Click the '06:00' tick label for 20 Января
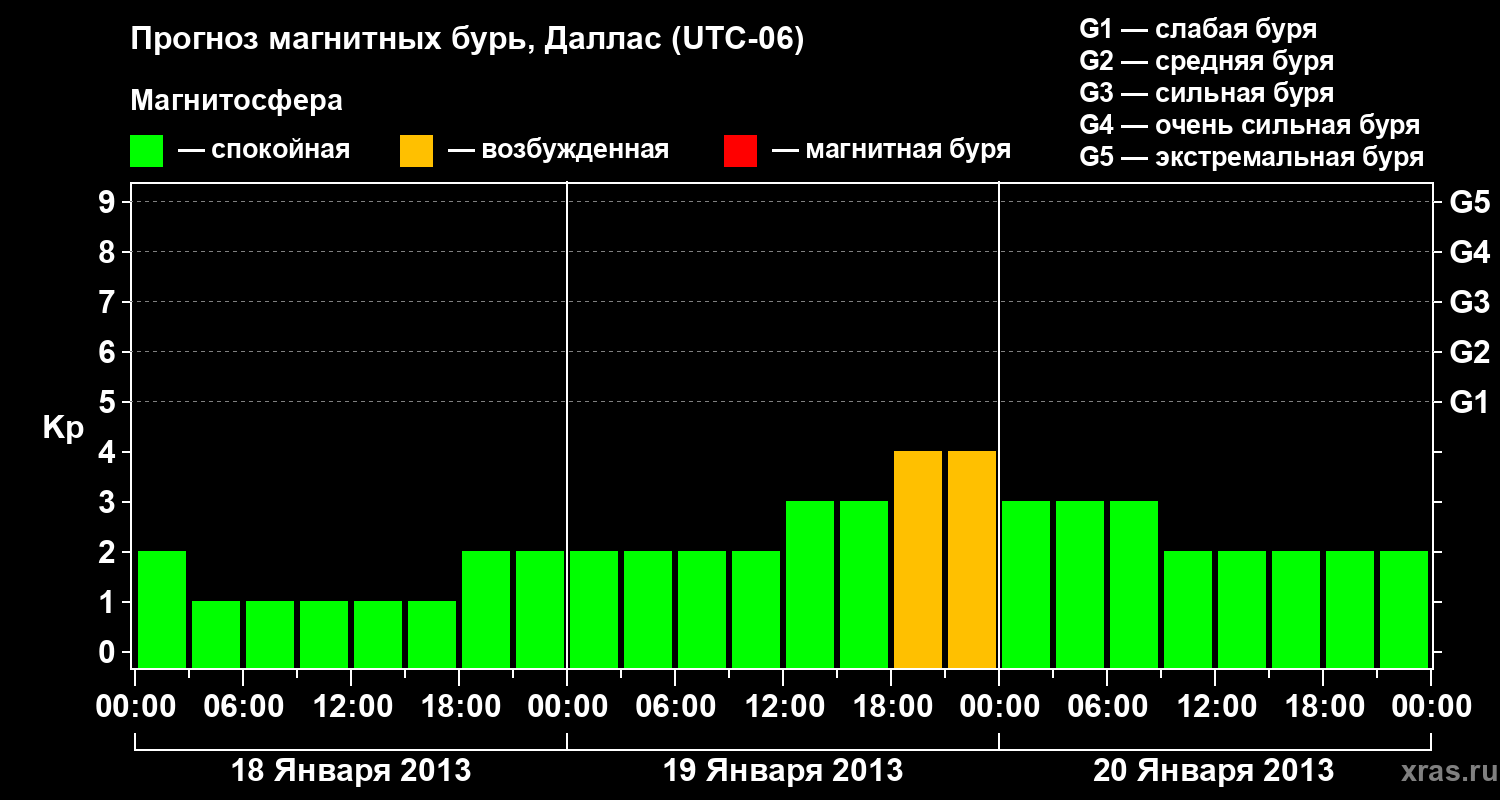 coord(1107,707)
